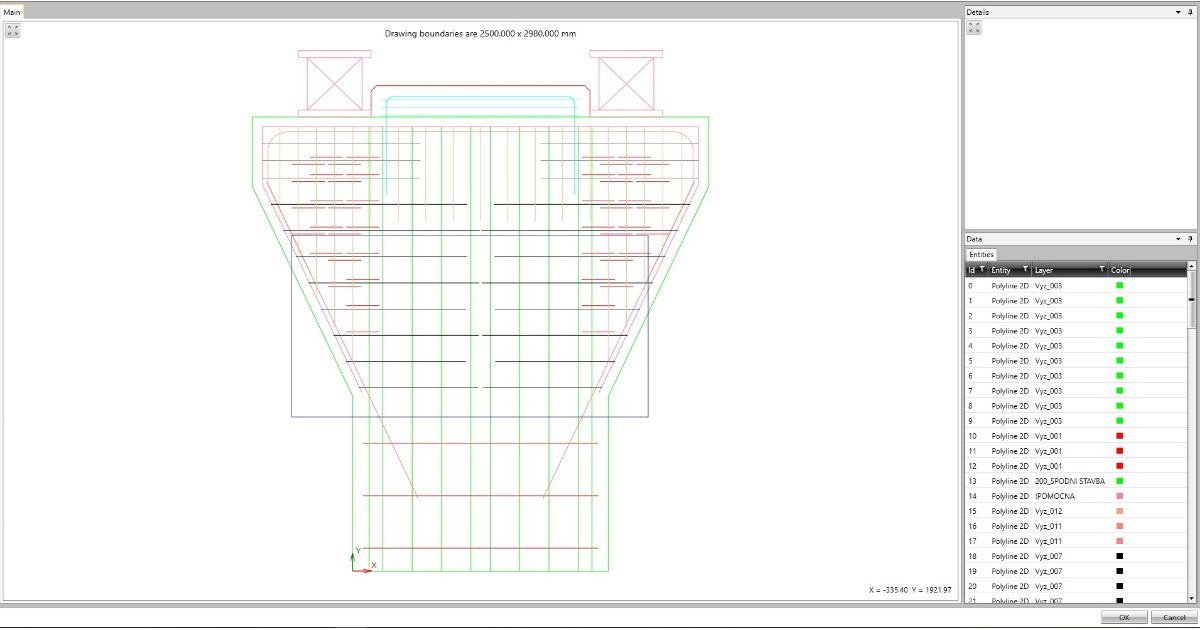
Task: Select row 13 with layer 200_SPODNI STAVBA
Action: tap(1070, 481)
